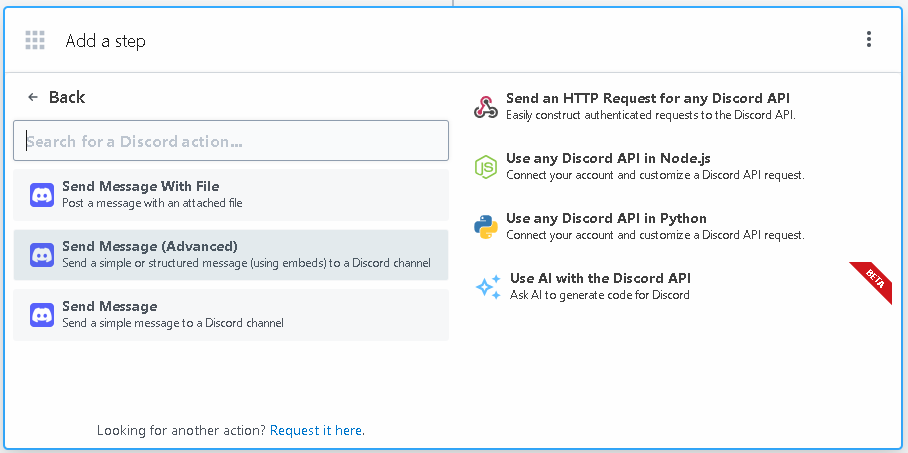Click Discord icon of simple Send Message action
The image size is (908, 453).
pos(42,315)
